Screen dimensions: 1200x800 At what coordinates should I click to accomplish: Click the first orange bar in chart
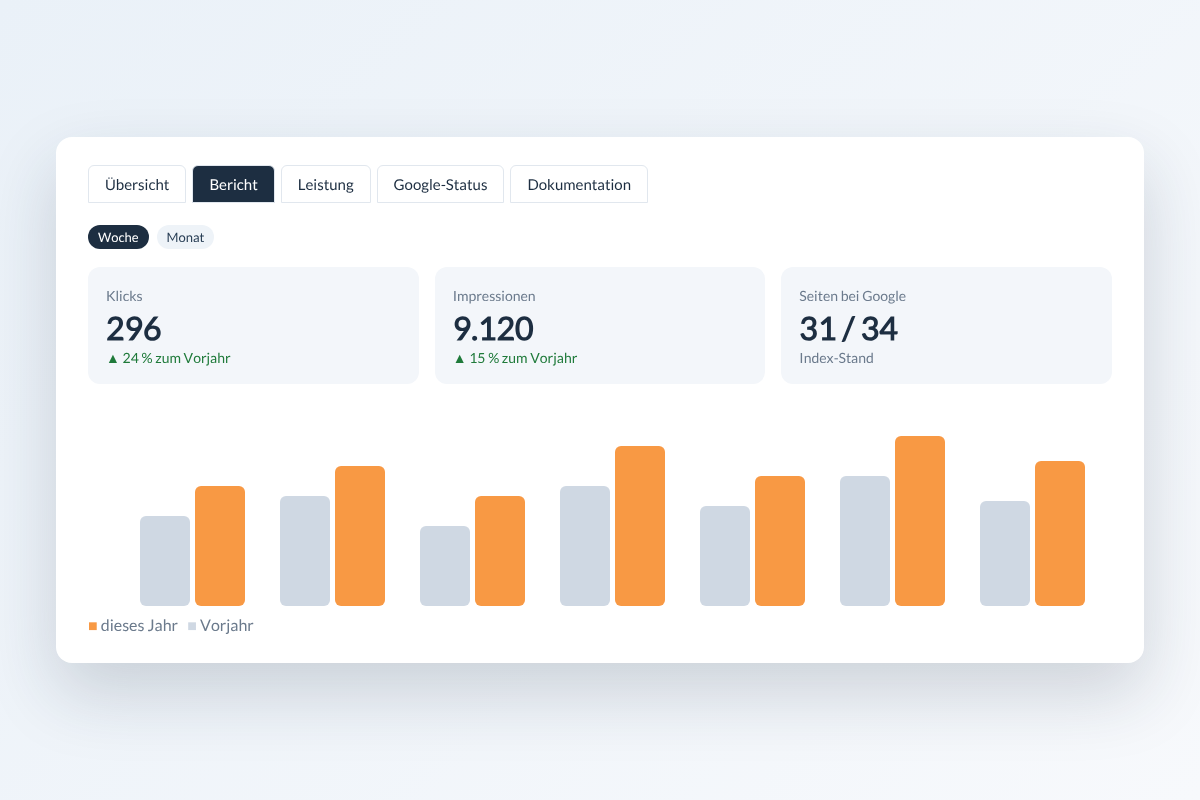click(x=220, y=546)
